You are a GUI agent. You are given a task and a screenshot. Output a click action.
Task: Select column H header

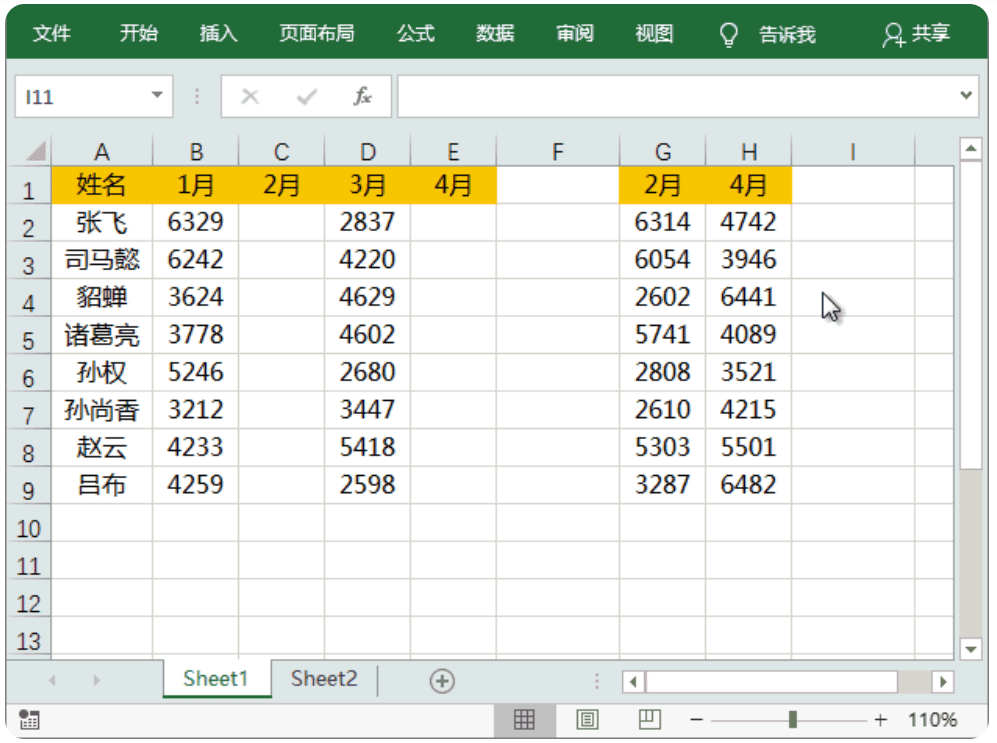(x=749, y=151)
